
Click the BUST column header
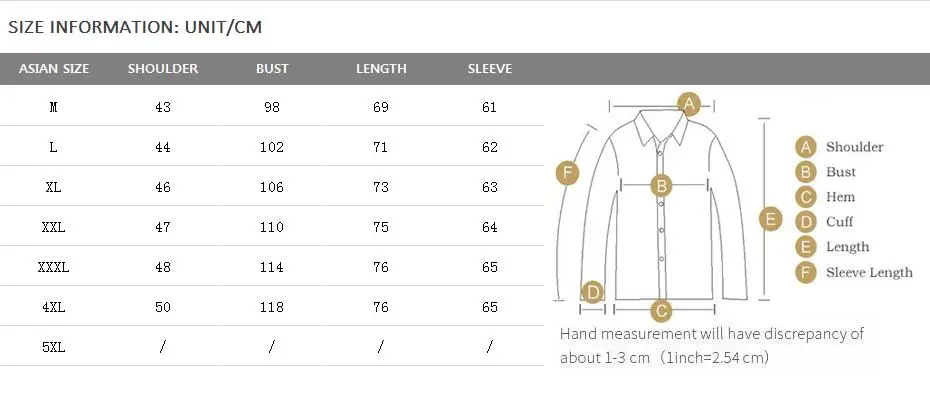[272, 69]
